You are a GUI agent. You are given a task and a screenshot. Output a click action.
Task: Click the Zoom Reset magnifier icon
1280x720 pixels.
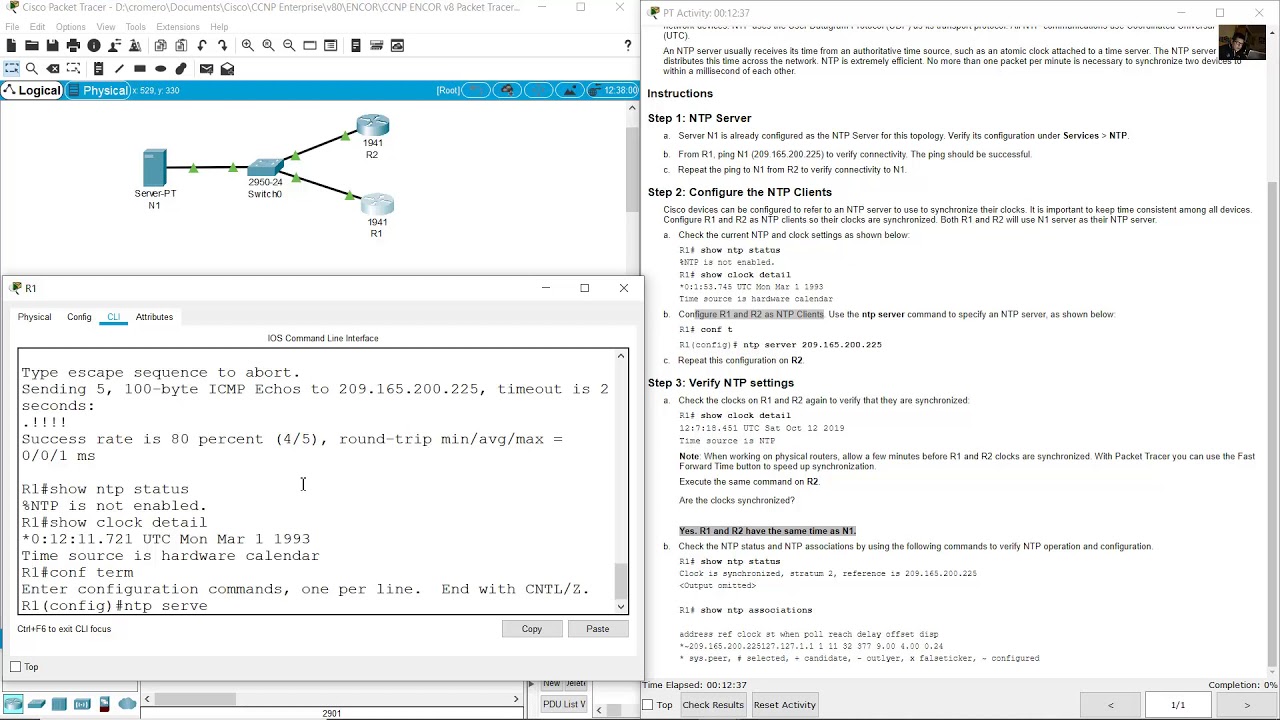(268, 46)
